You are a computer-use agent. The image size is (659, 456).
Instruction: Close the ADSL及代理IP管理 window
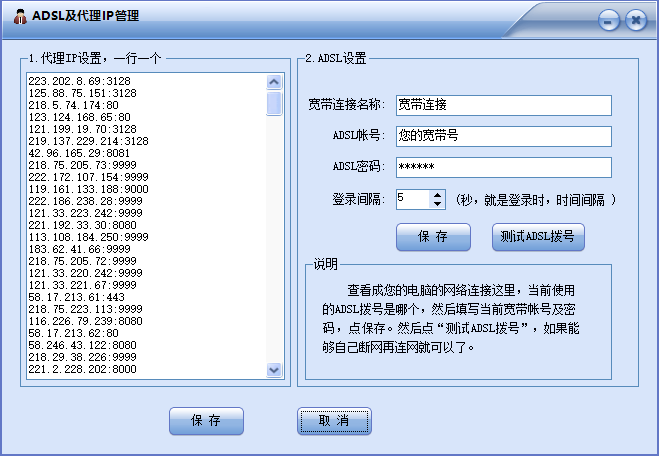tap(634, 20)
